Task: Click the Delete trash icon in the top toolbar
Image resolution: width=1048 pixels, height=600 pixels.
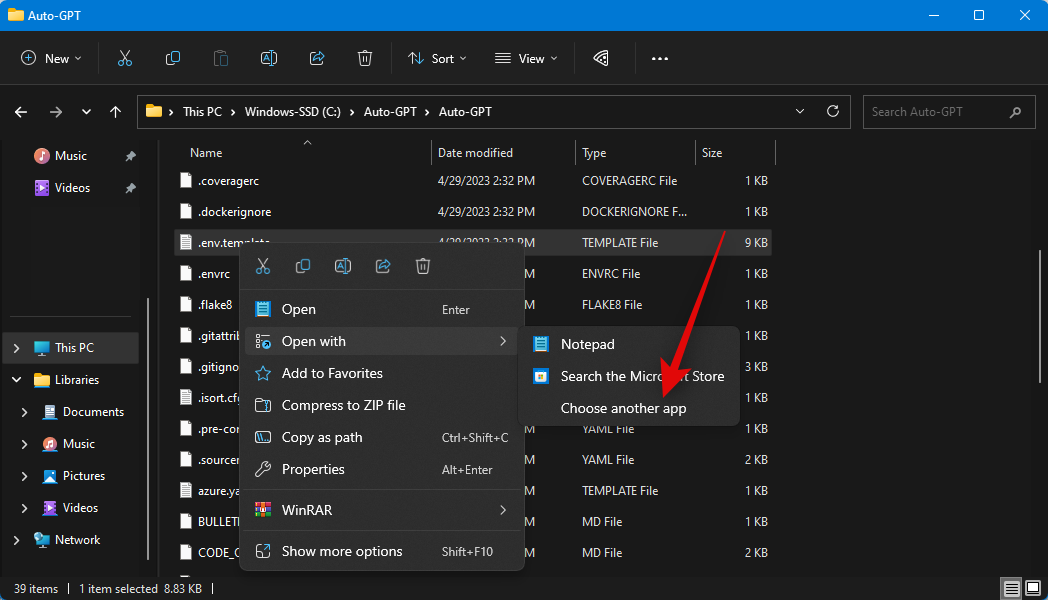Action: pos(365,58)
